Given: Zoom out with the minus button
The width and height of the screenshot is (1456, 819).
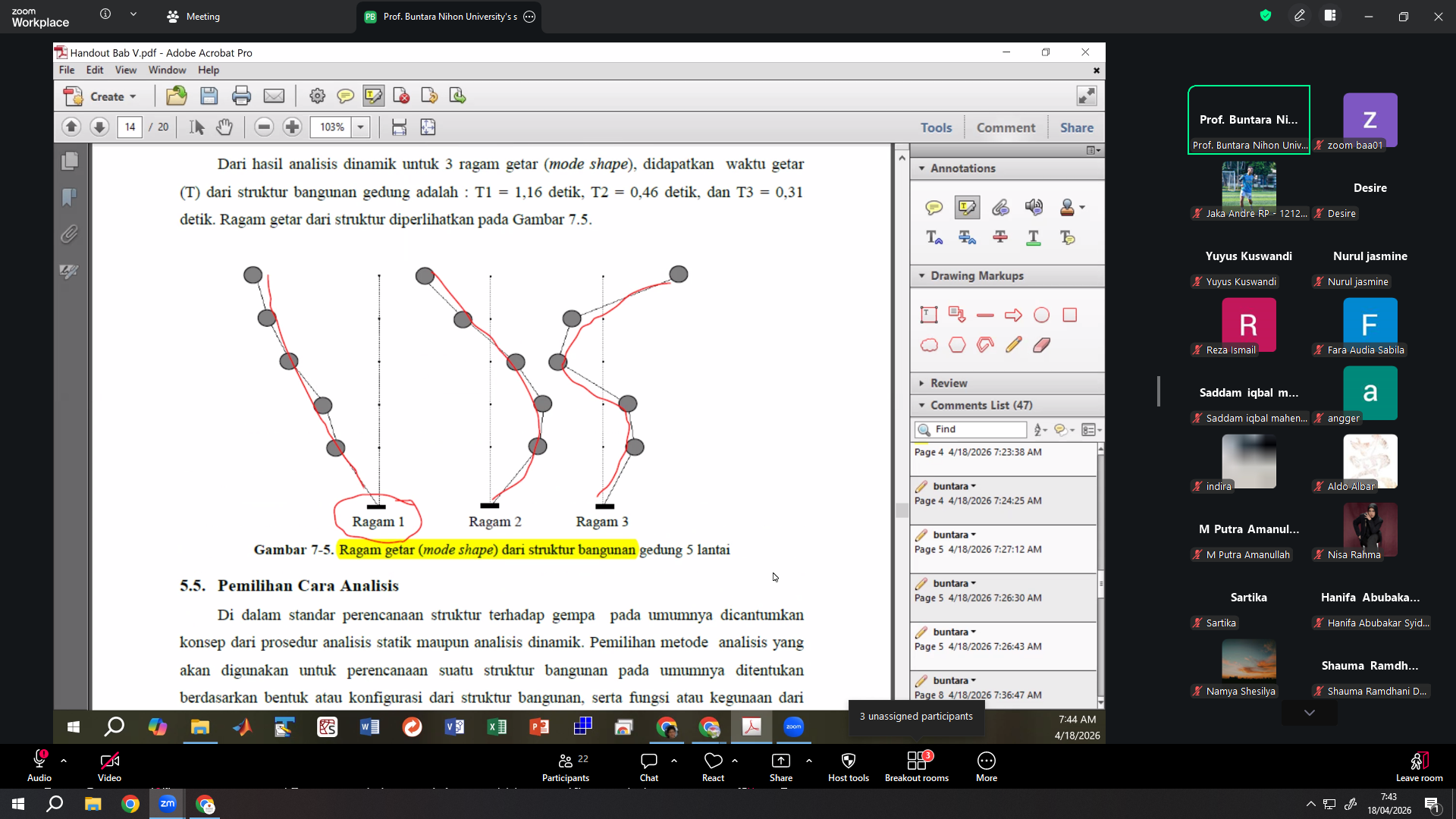Looking at the screenshot, I should point(264,127).
